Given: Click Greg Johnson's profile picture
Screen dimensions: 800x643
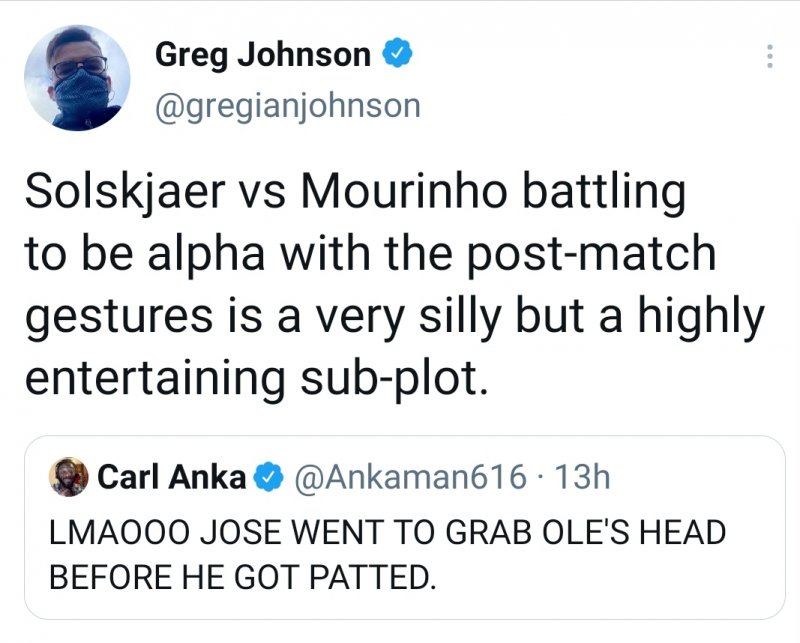Looking at the screenshot, I should 77,78.
